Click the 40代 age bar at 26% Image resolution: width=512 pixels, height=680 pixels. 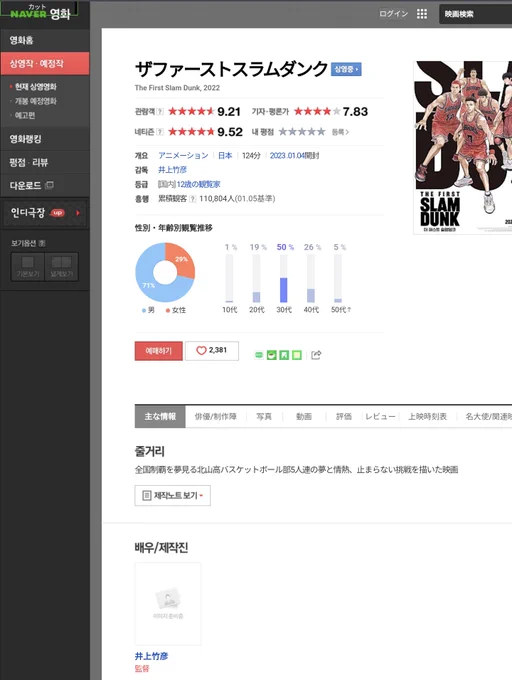click(x=311, y=278)
